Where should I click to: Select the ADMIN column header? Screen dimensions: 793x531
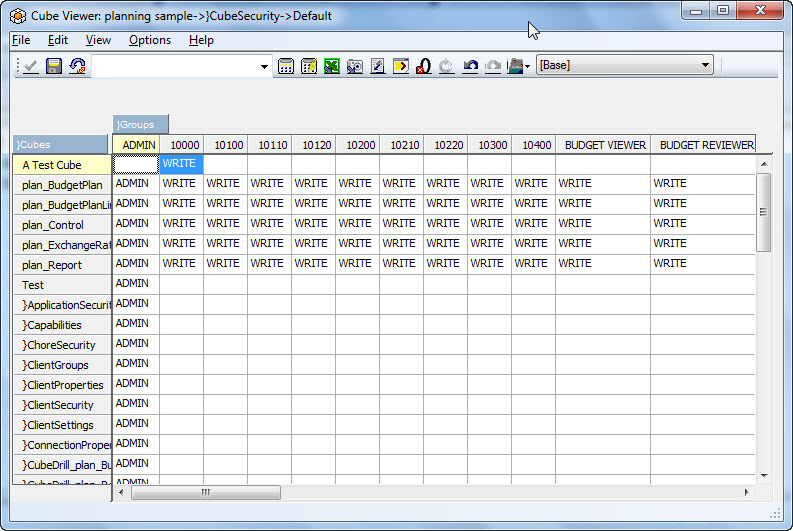136,145
